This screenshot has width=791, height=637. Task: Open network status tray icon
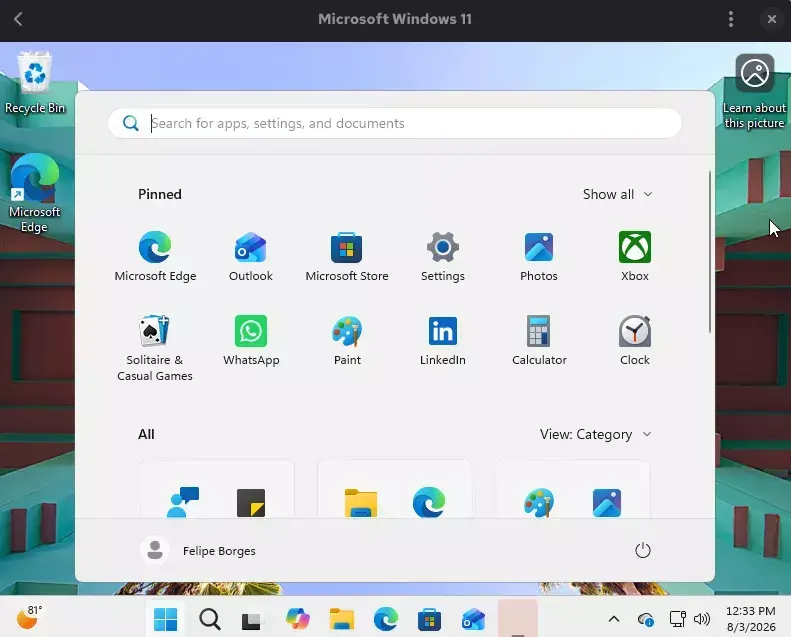[677, 619]
